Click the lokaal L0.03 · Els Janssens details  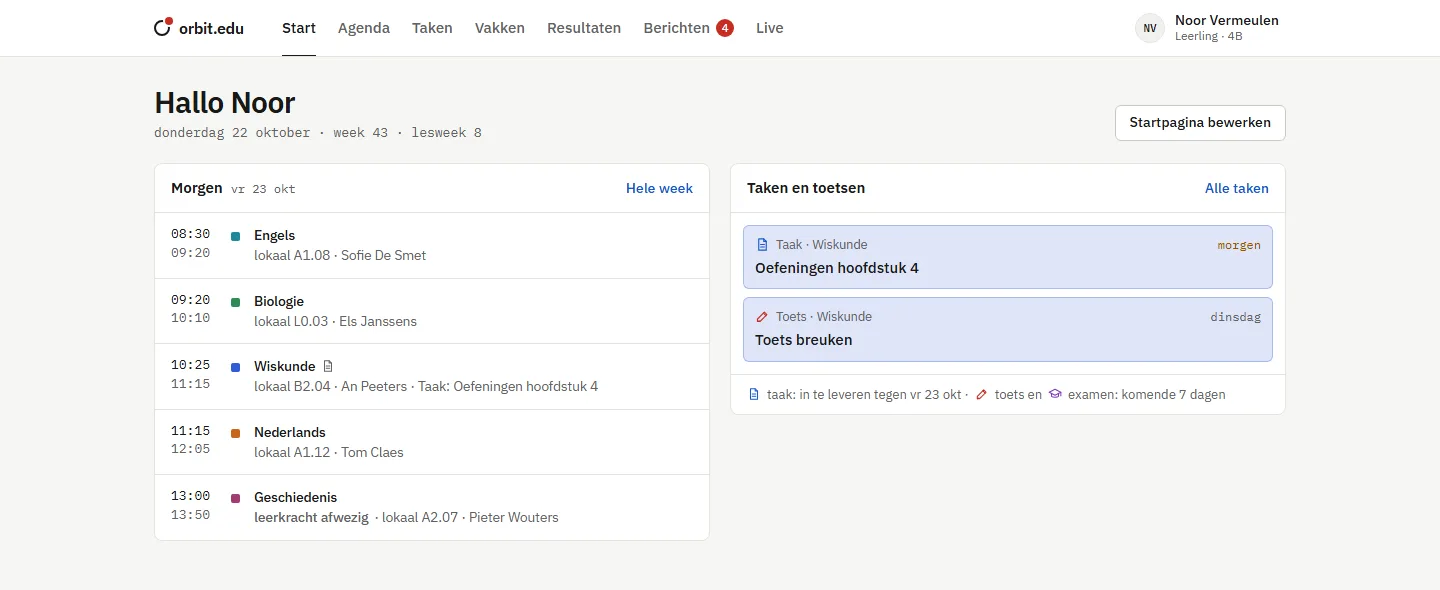(x=336, y=321)
